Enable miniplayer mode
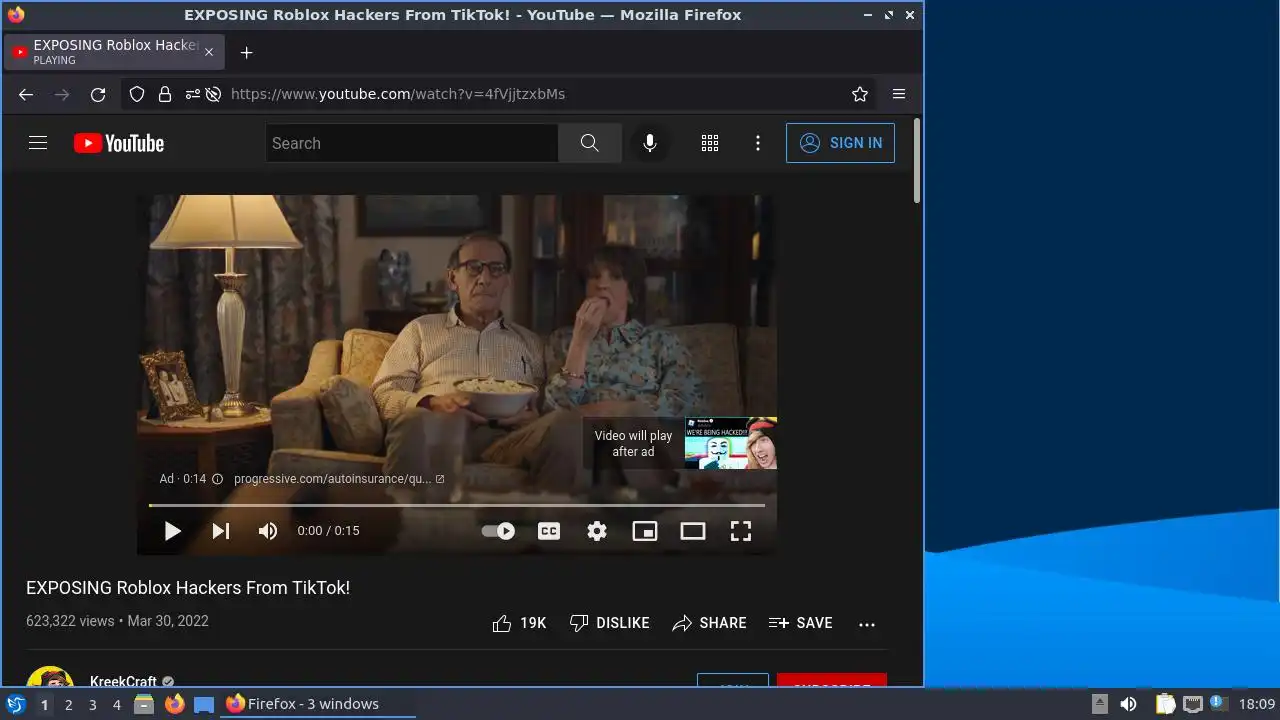Image resolution: width=1280 pixels, height=720 pixels. (645, 531)
